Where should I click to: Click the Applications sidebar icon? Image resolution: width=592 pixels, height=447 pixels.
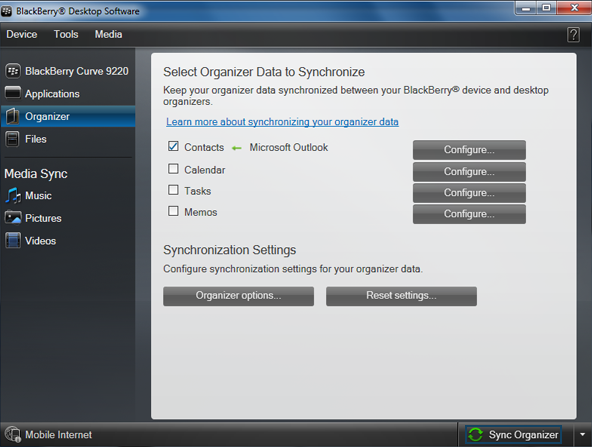pyautogui.click(x=13, y=93)
